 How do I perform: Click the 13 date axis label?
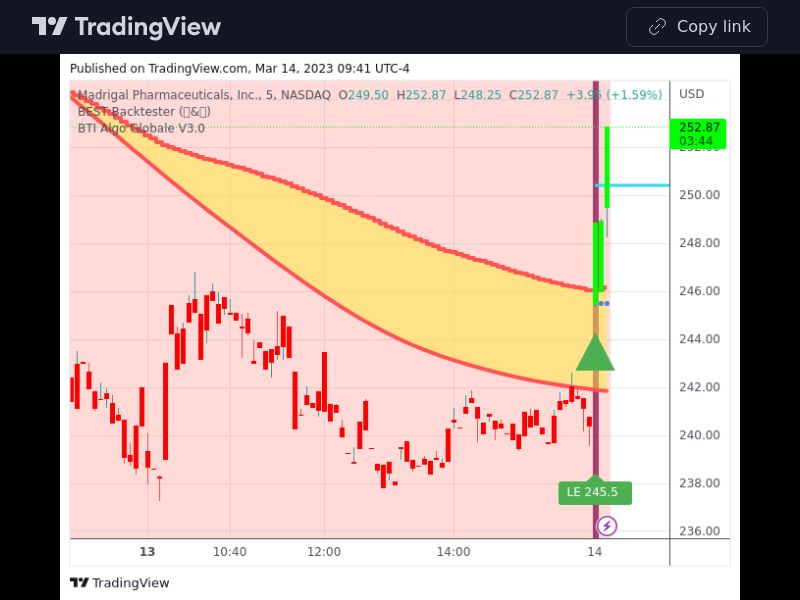147,552
